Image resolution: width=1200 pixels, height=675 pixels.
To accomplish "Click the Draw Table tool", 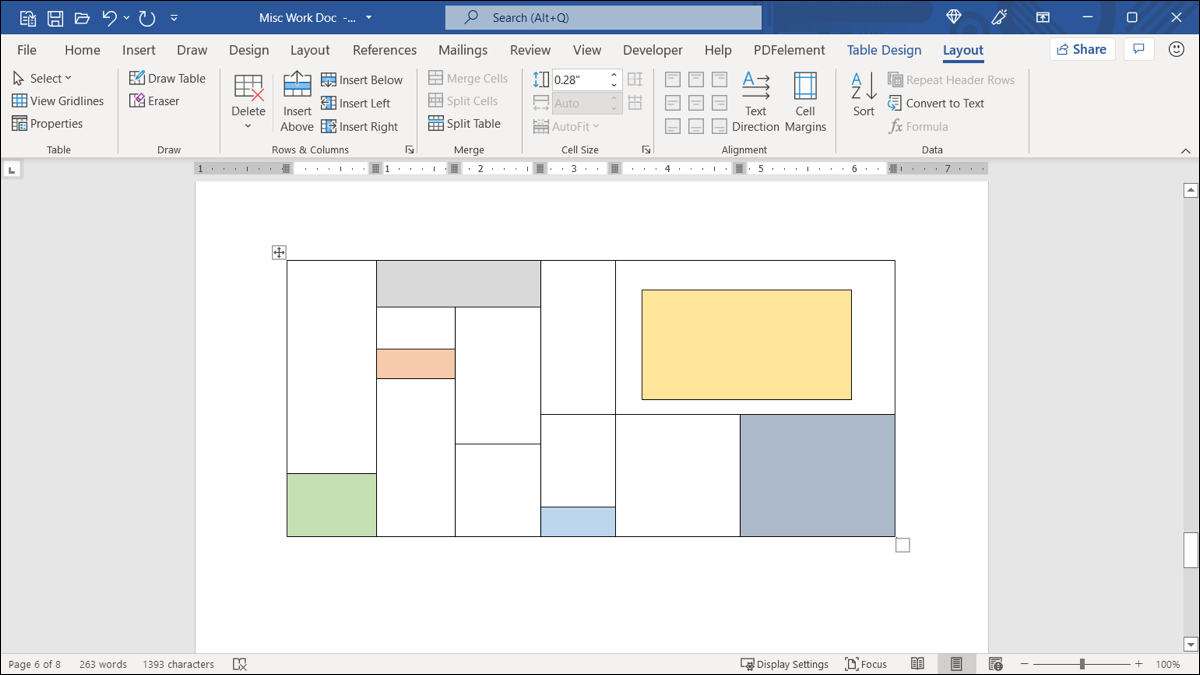I will tap(167, 78).
